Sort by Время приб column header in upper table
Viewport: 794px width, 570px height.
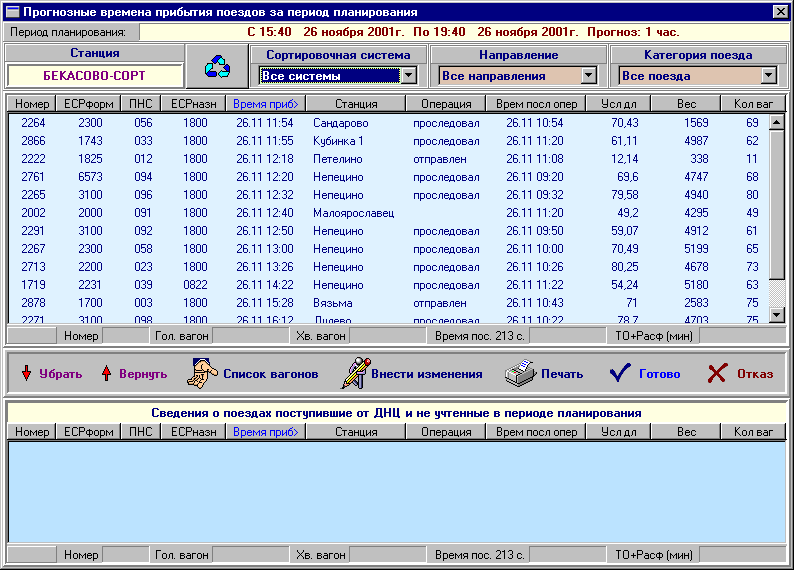266,104
